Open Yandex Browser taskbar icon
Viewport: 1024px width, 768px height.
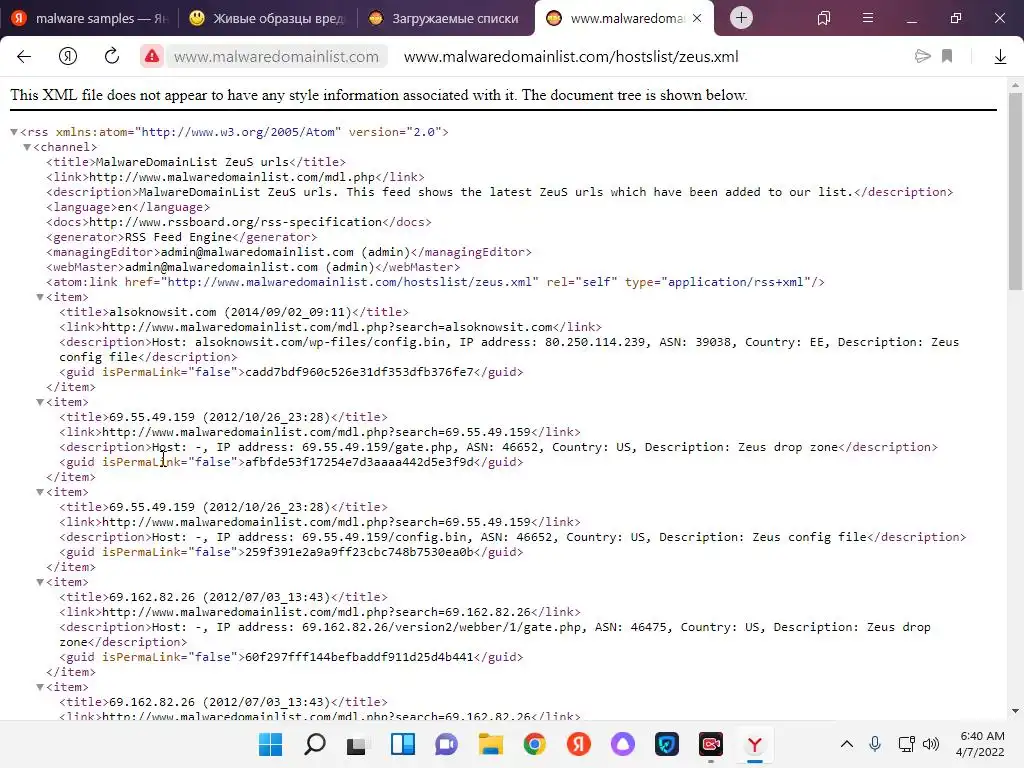tap(755, 744)
